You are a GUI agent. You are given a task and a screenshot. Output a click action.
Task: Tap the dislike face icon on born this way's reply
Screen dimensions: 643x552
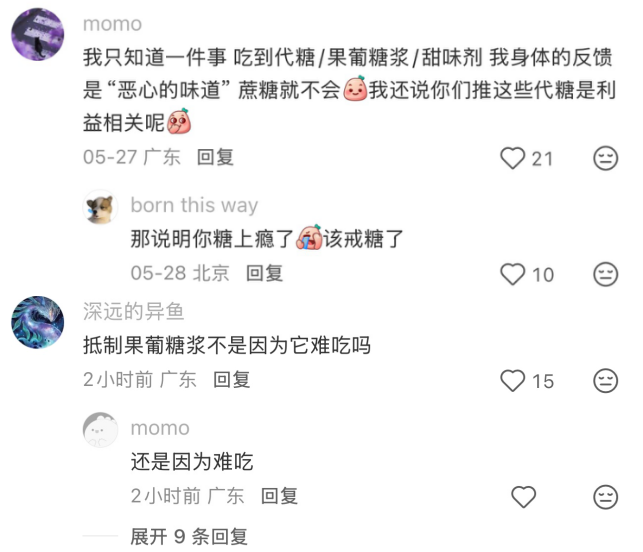(x=606, y=274)
